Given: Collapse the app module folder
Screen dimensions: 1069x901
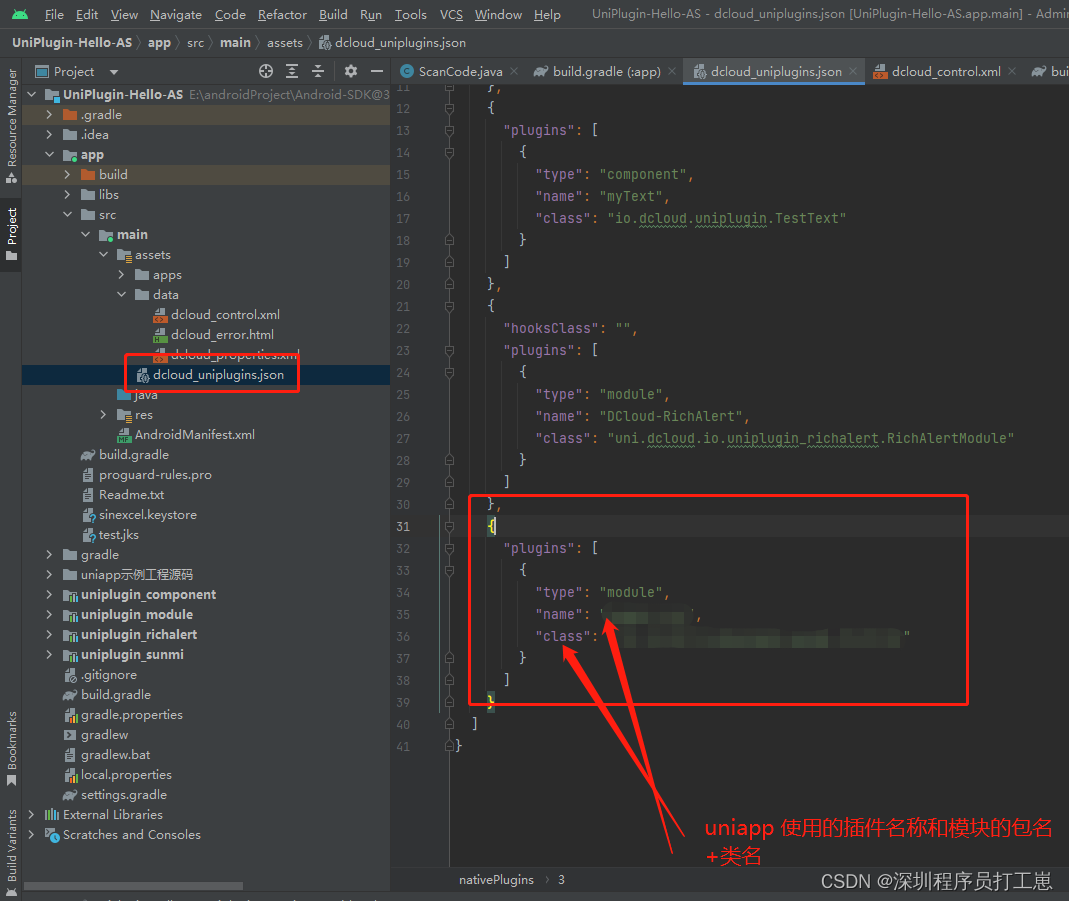Looking at the screenshot, I should point(49,155).
